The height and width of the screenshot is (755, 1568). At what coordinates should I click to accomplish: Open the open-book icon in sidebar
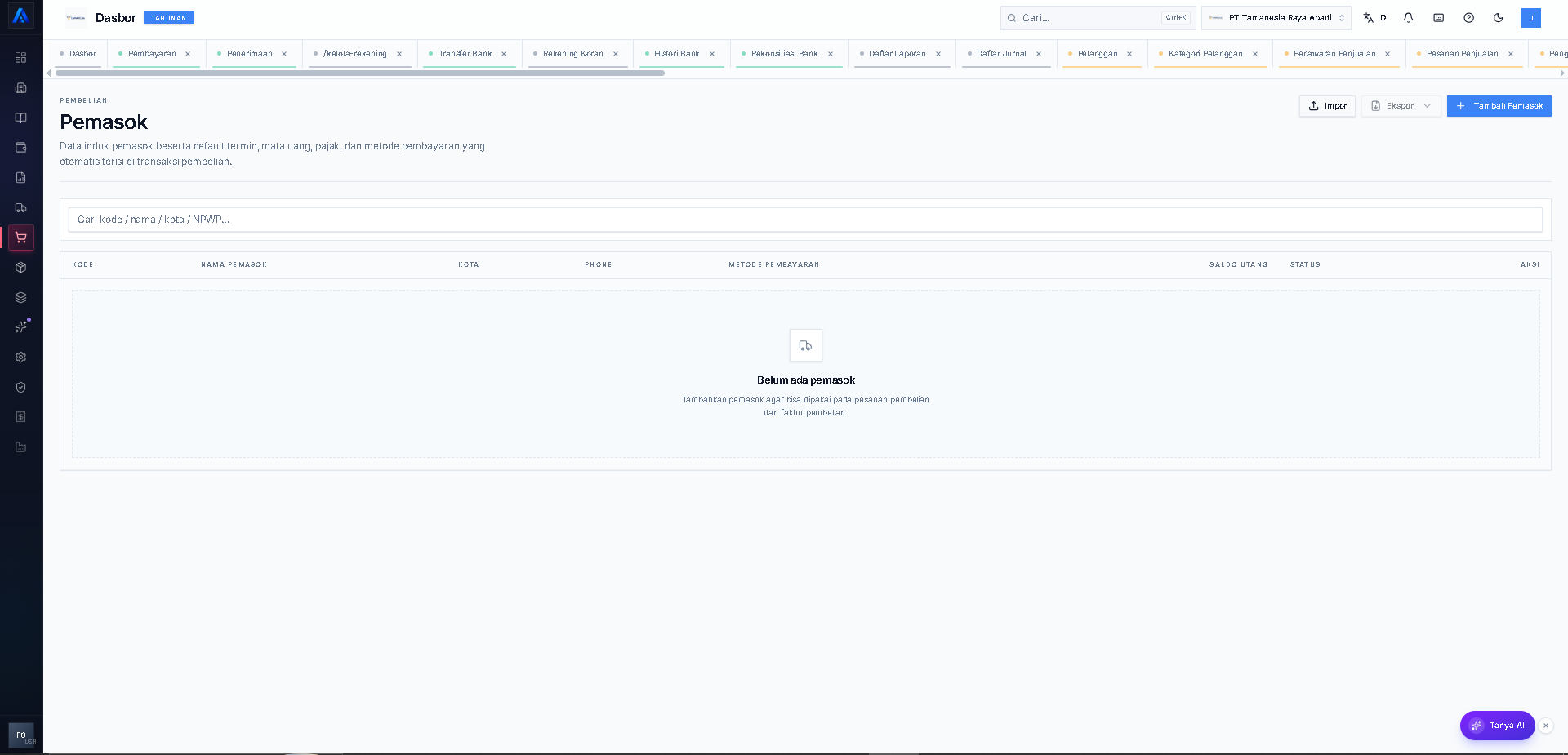21,118
